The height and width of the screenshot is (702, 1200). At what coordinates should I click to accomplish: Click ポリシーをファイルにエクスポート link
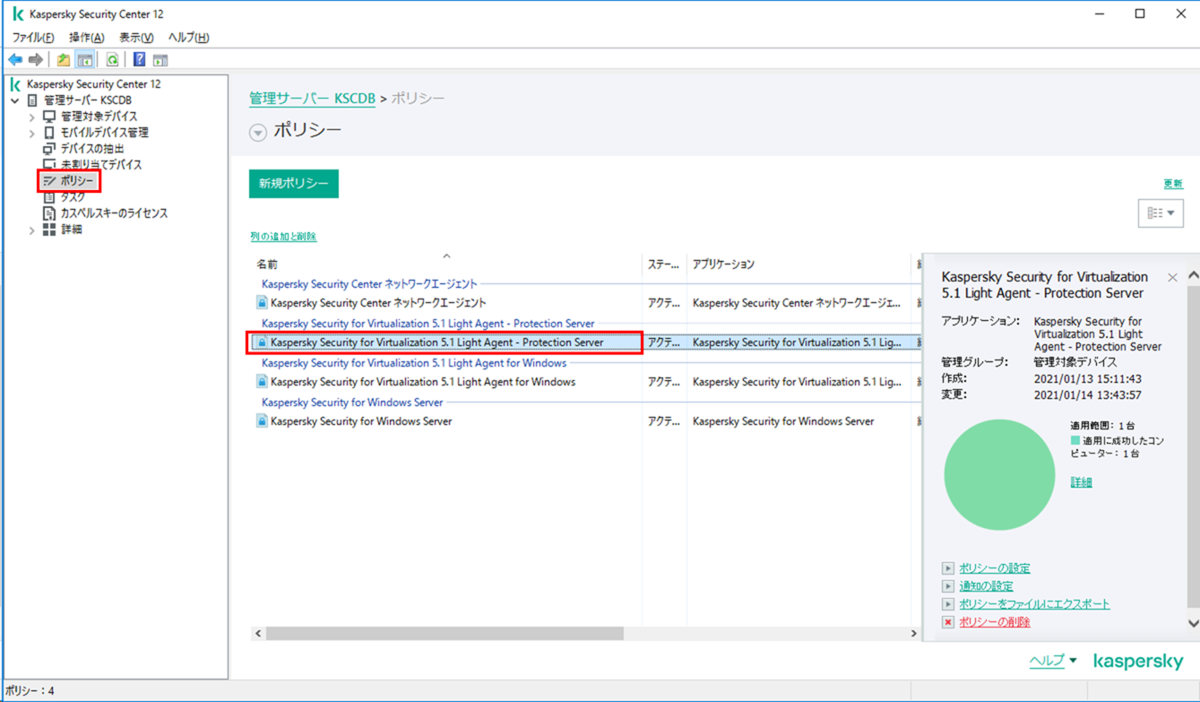click(x=1034, y=604)
